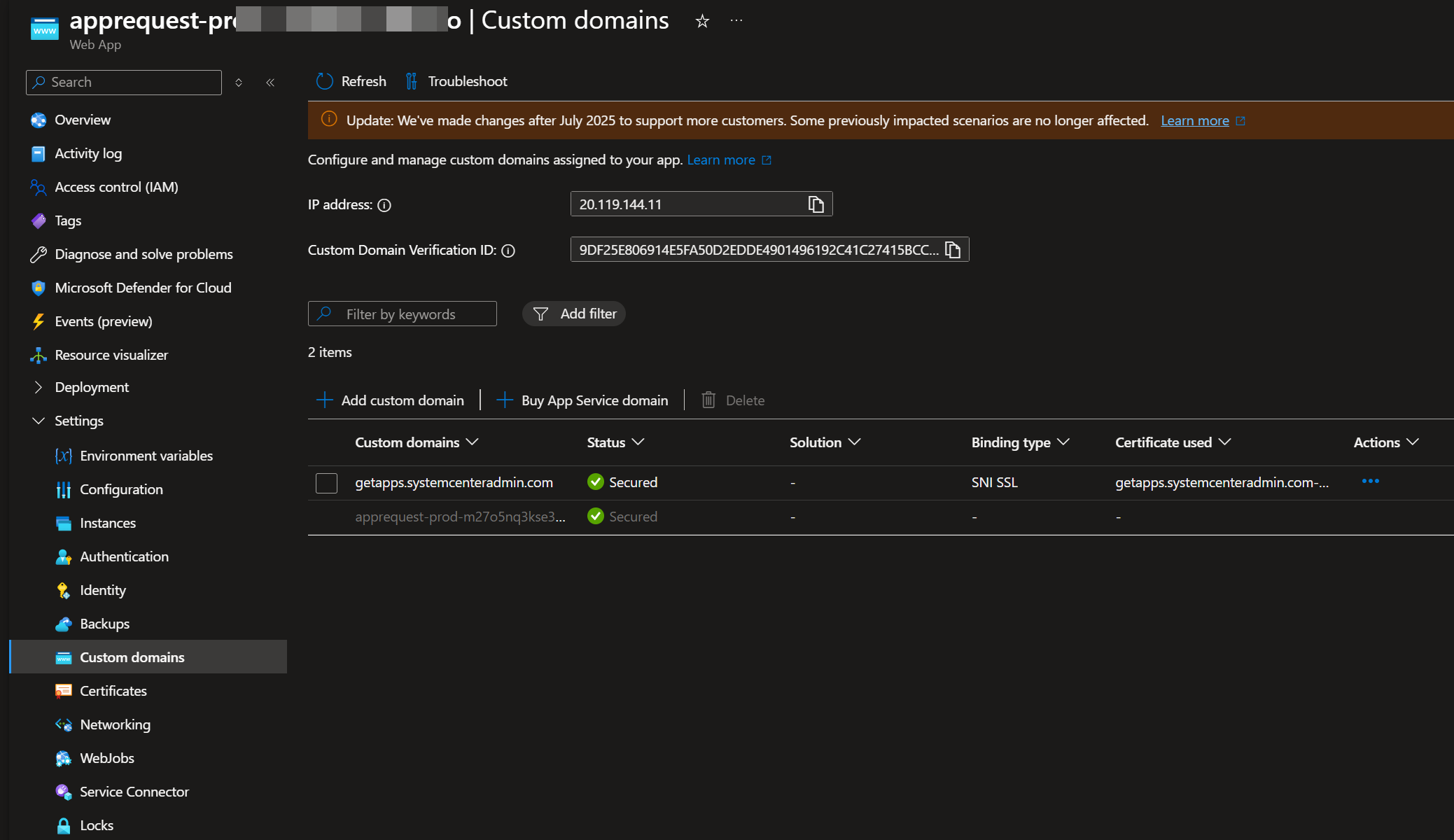This screenshot has height=840, width=1454.
Task: Select Custom domains in the sidebar
Action: point(148,657)
